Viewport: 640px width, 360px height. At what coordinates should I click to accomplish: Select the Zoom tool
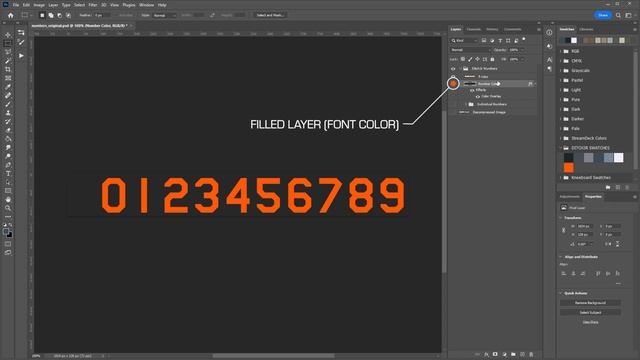tap(8, 208)
